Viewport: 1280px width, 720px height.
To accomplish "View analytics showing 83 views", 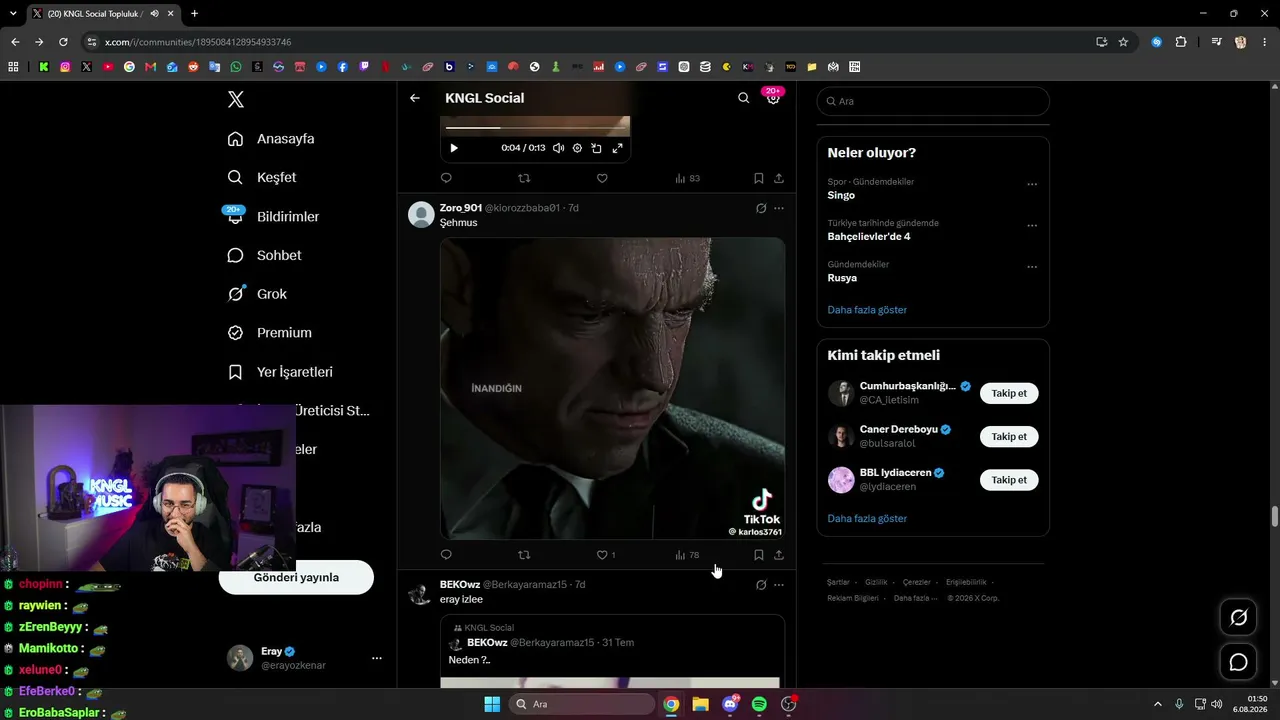I will (687, 178).
